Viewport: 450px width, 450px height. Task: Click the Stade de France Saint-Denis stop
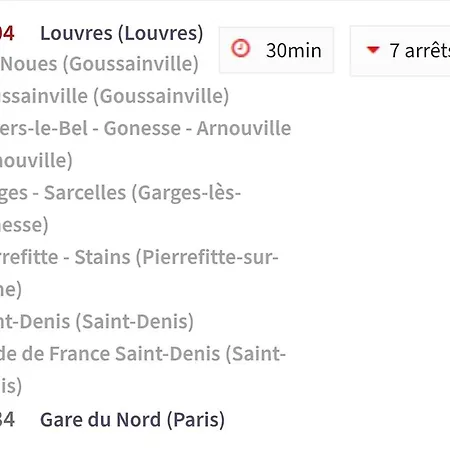[143, 354]
